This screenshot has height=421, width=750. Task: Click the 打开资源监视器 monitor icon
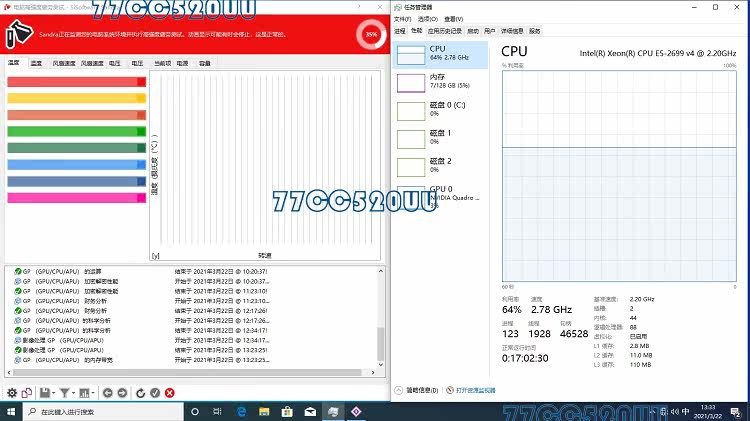coord(450,390)
